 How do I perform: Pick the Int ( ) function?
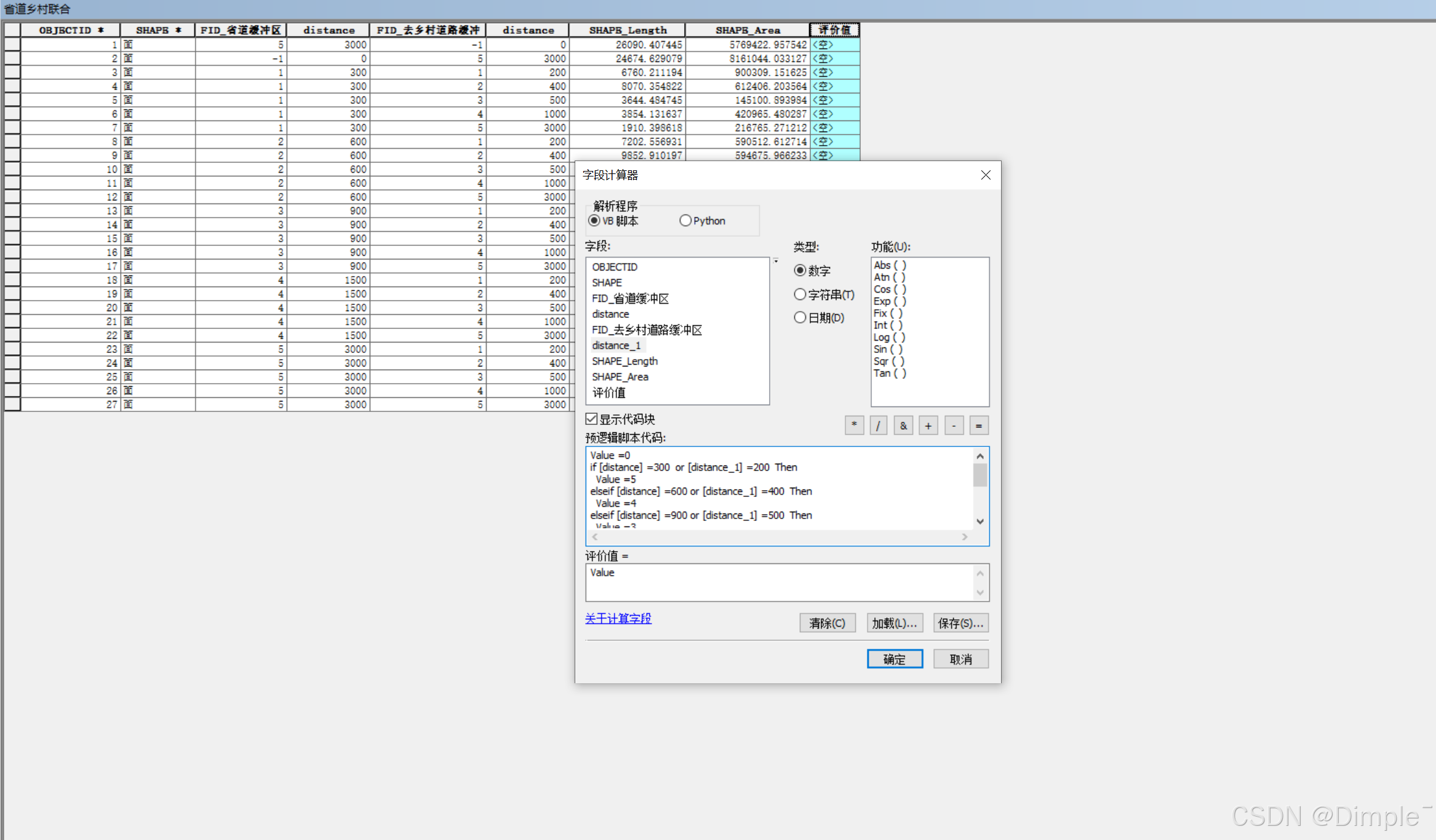click(x=888, y=325)
